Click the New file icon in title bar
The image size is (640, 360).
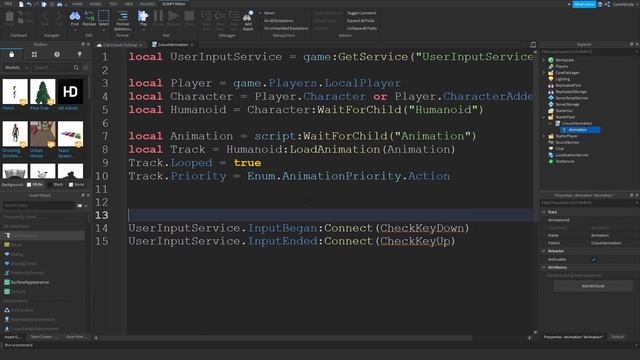click(21, 4)
